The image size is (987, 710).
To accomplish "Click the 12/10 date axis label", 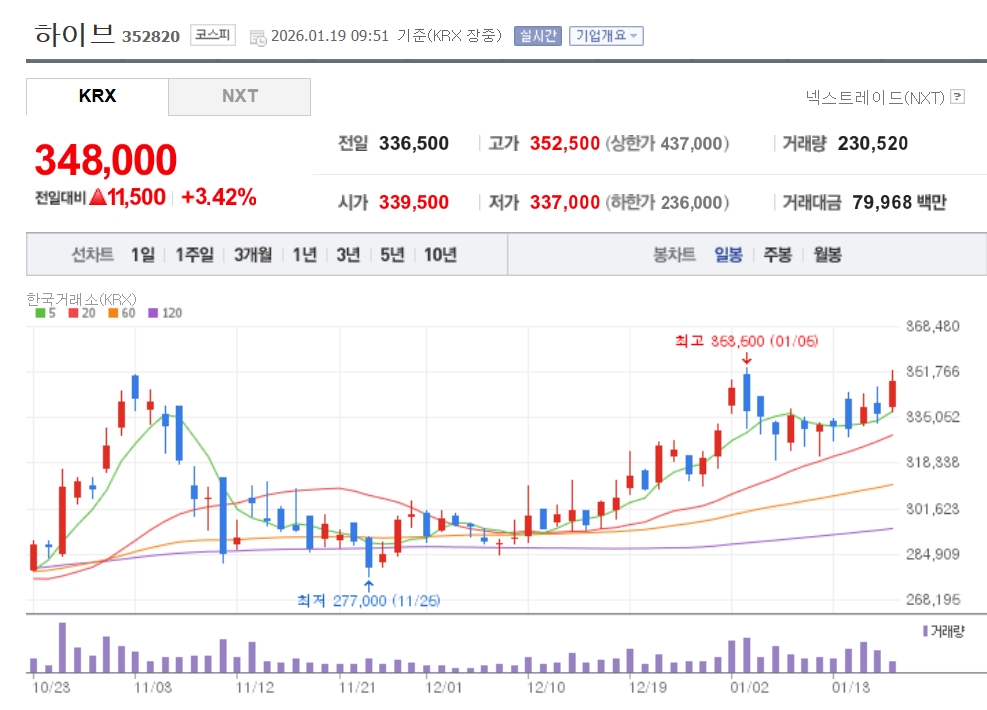I will pyautogui.click(x=546, y=687).
